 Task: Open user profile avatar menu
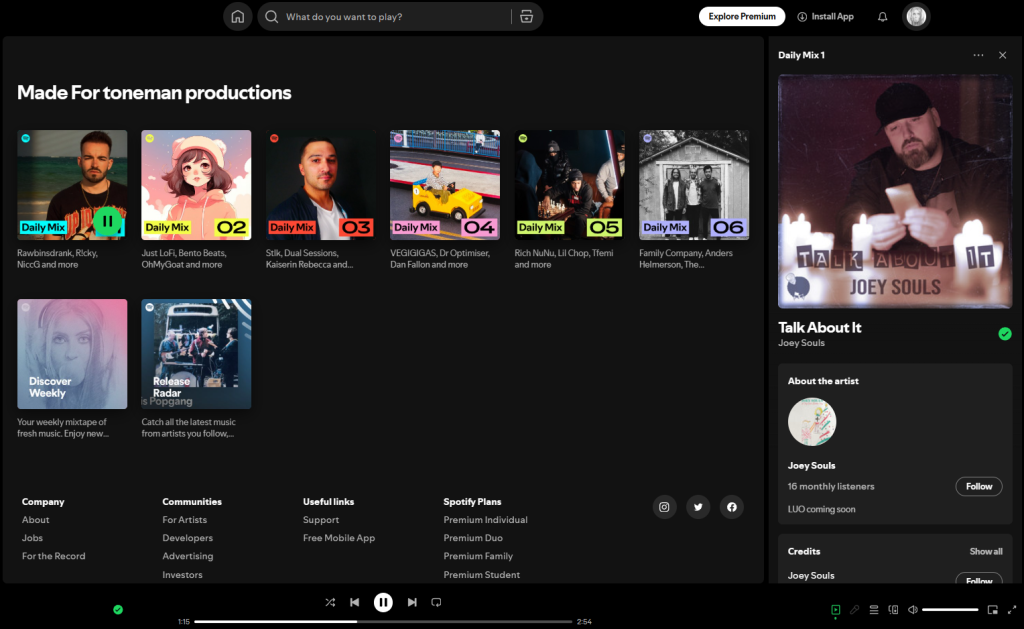[916, 16]
